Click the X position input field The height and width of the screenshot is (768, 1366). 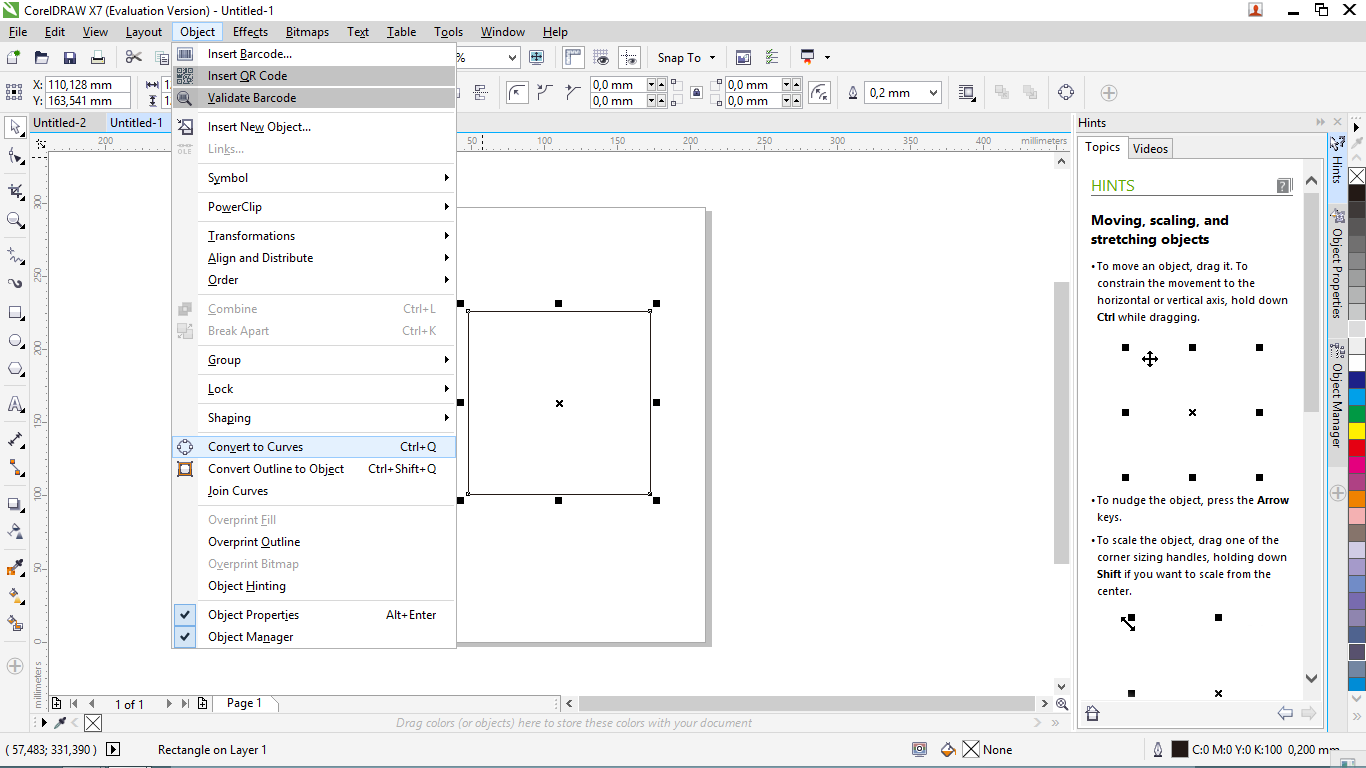click(x=87, y=85)
